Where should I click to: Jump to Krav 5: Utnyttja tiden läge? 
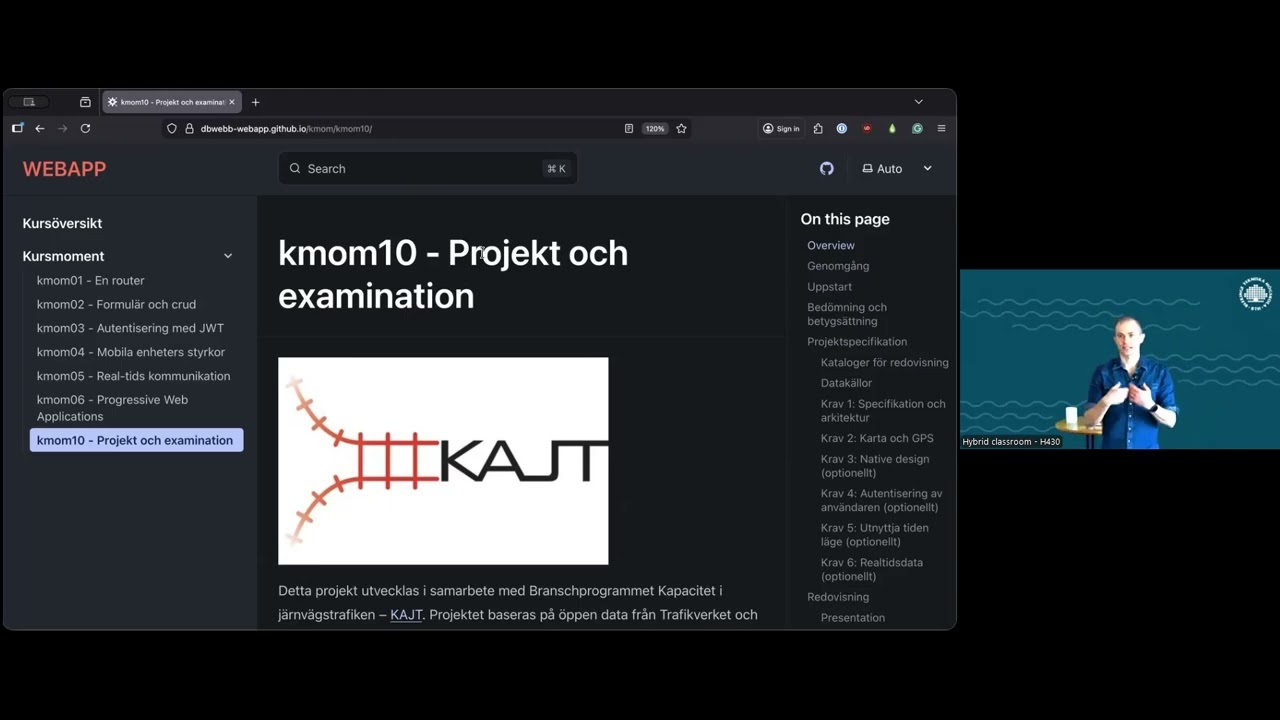click(875, 535)
